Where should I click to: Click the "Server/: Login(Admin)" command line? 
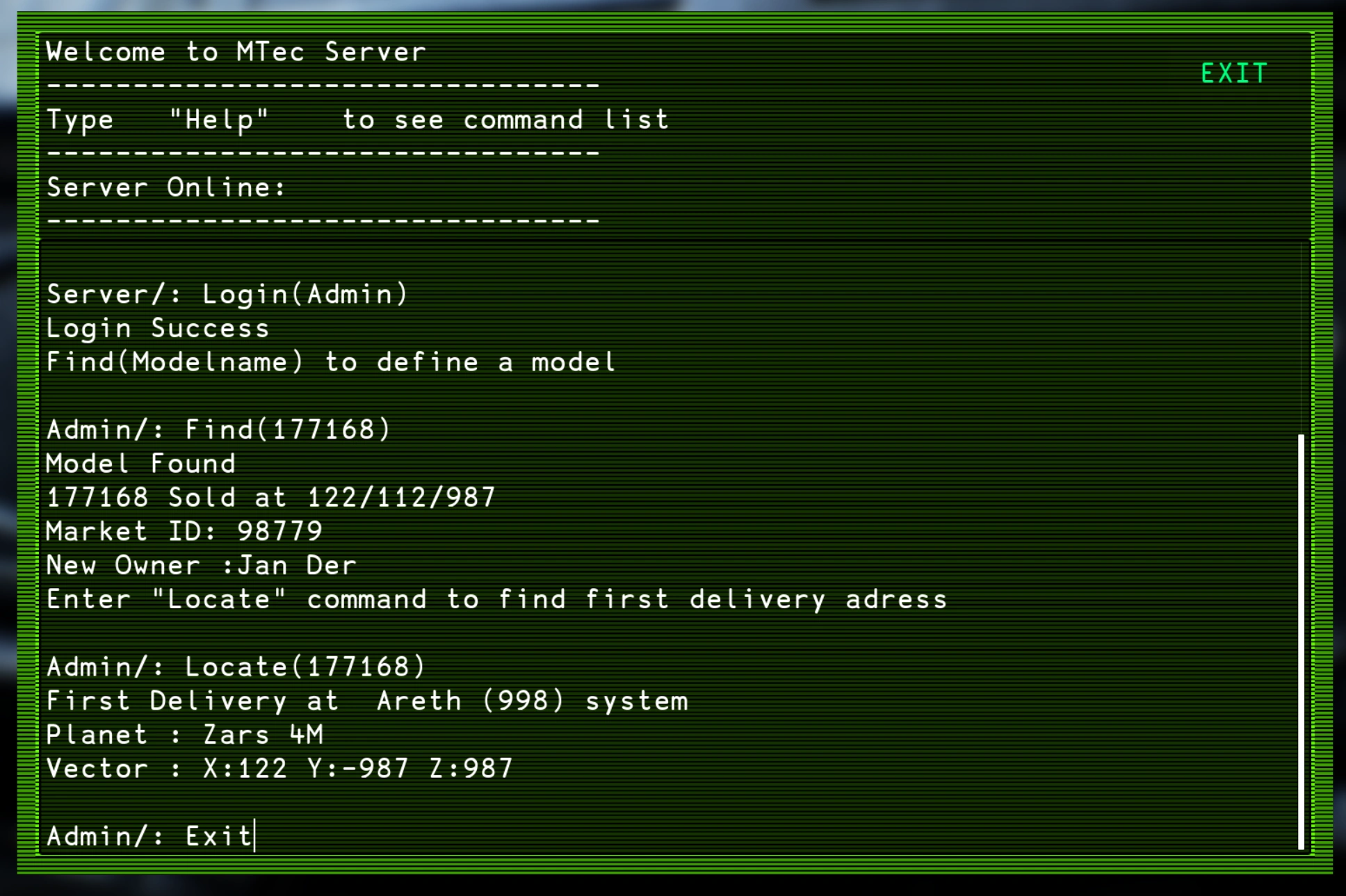coord(227,295)
